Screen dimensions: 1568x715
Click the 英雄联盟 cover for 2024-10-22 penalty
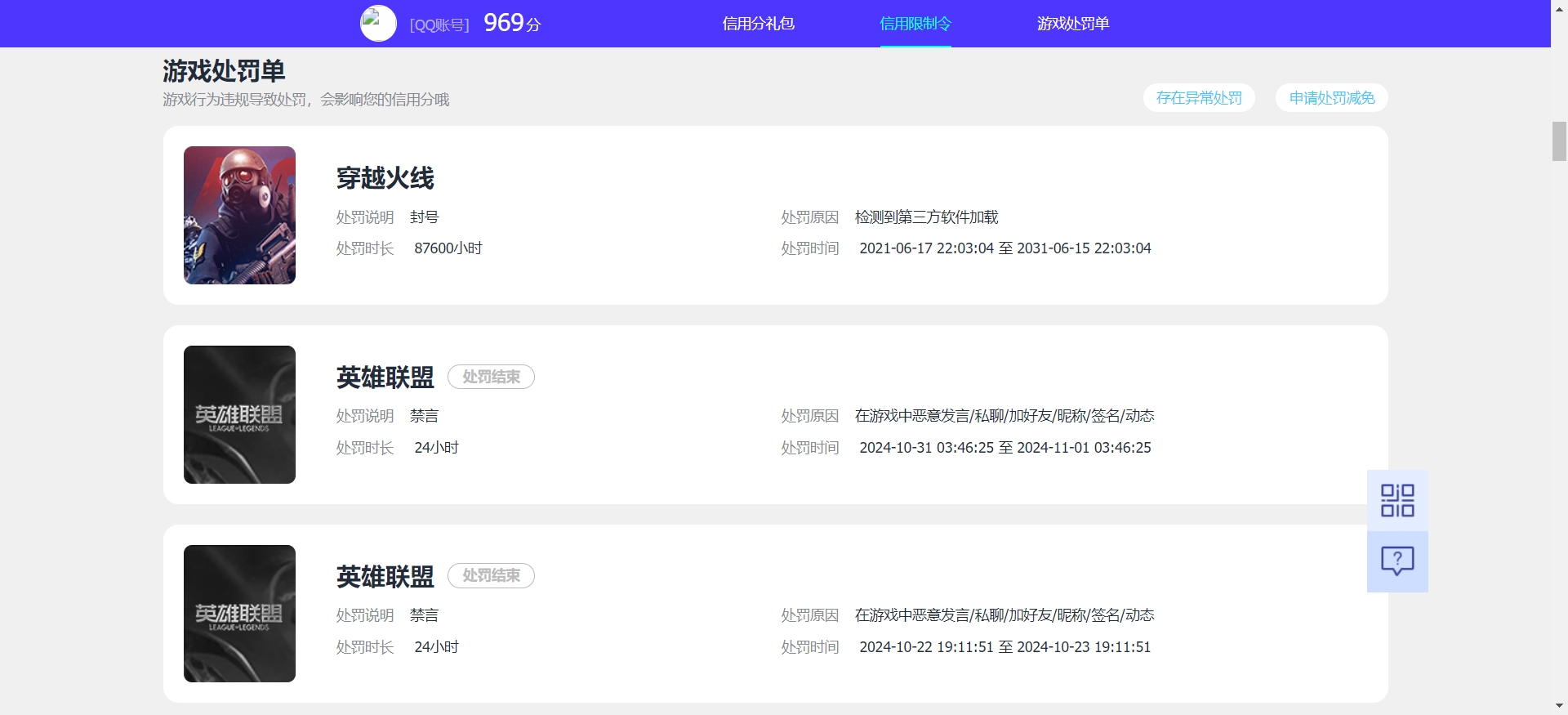239,614
